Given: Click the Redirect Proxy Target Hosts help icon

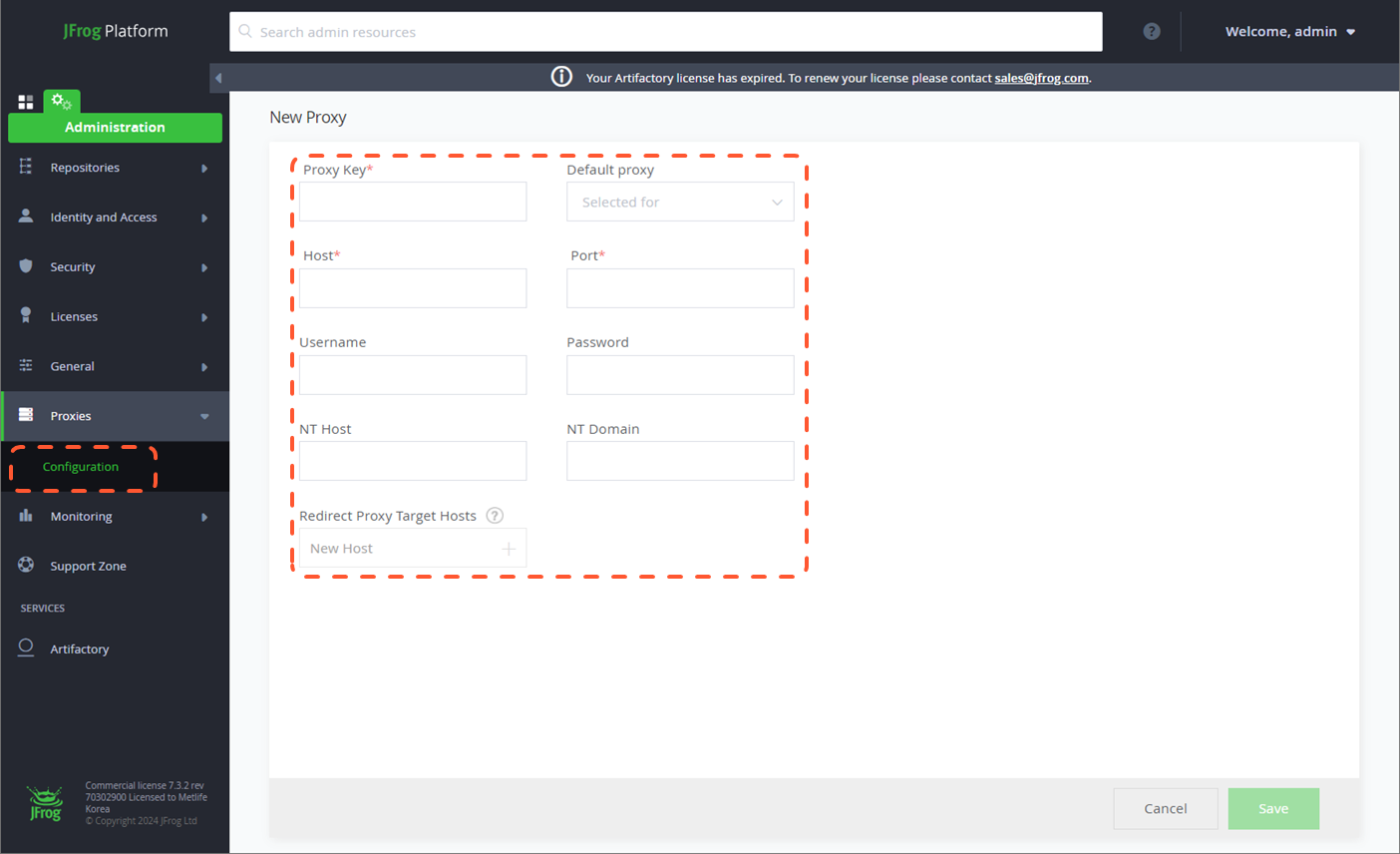Looking at the screenshot, I should tap(495, 516).
